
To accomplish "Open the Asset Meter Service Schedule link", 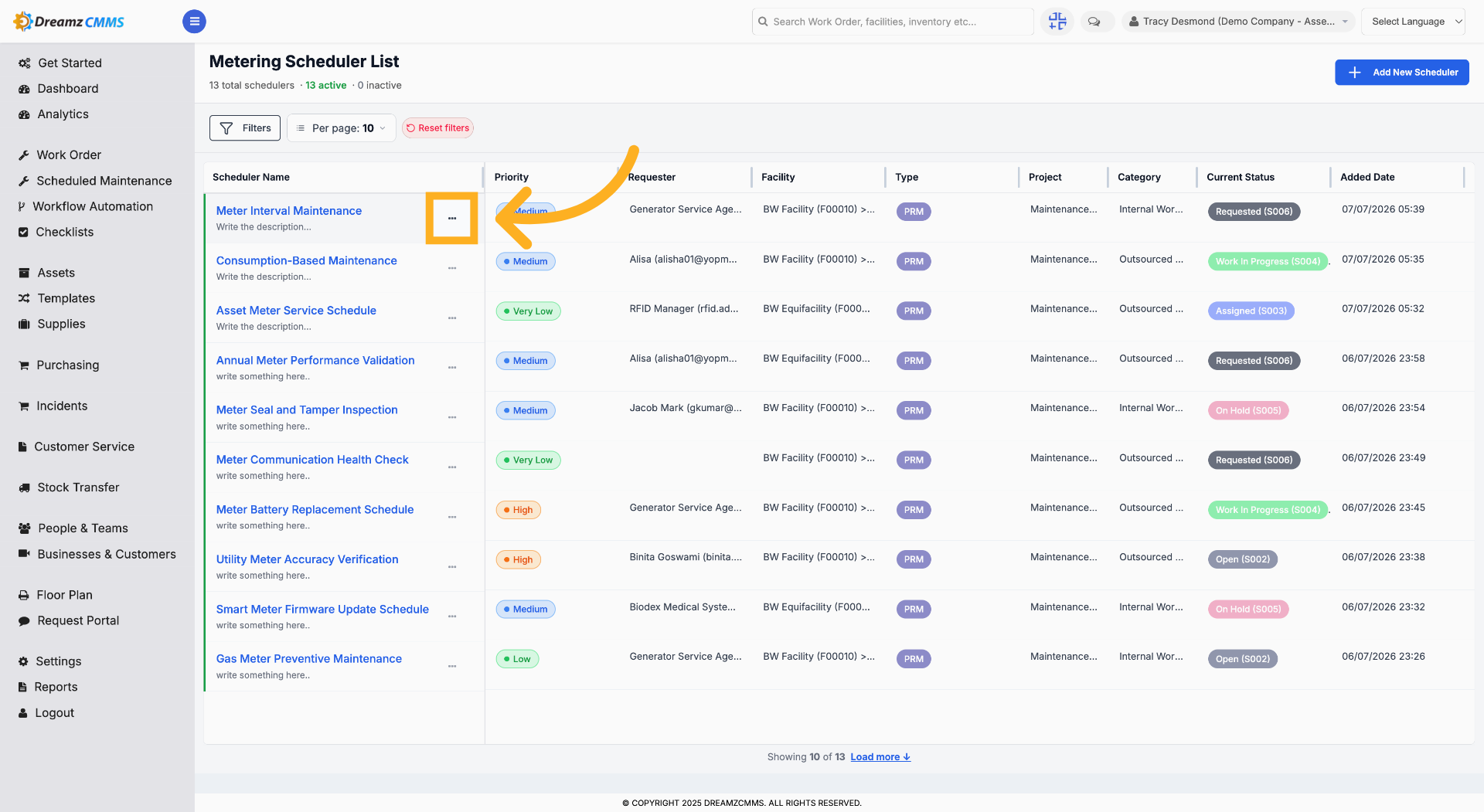I will pos(296,311).
